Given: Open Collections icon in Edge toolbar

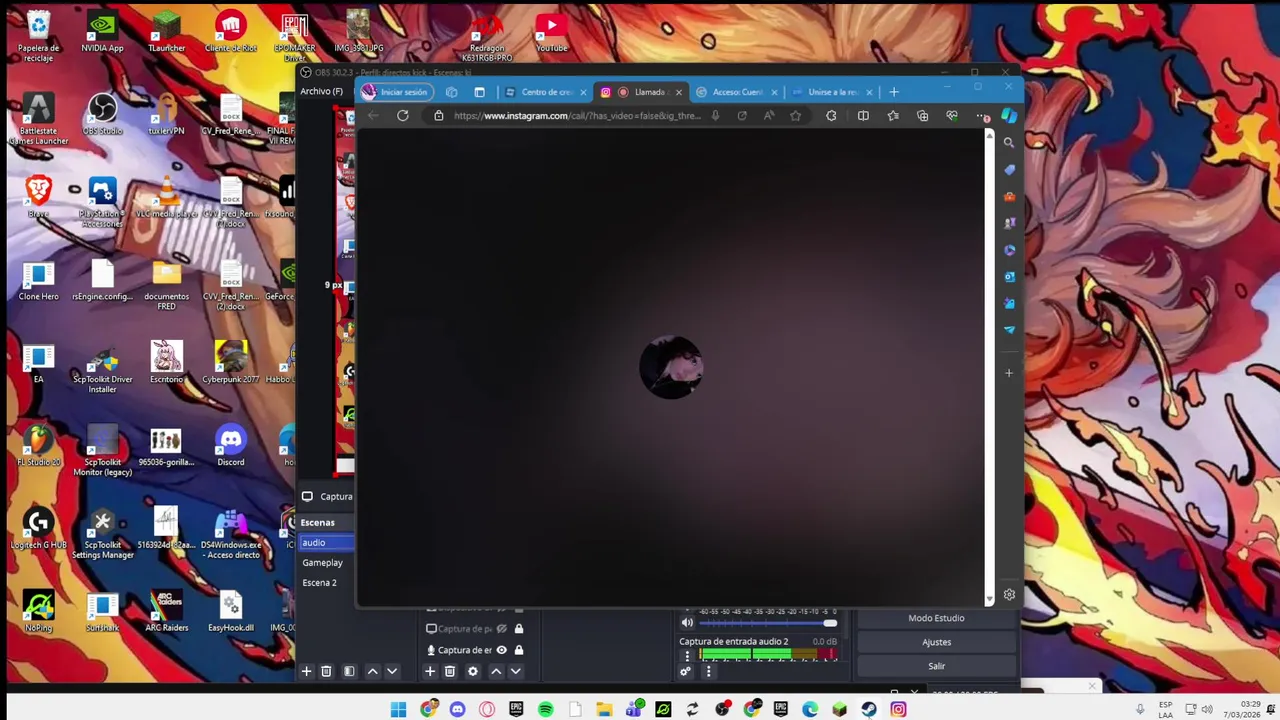Looking at the screenshot, I should tap(922, 116).
